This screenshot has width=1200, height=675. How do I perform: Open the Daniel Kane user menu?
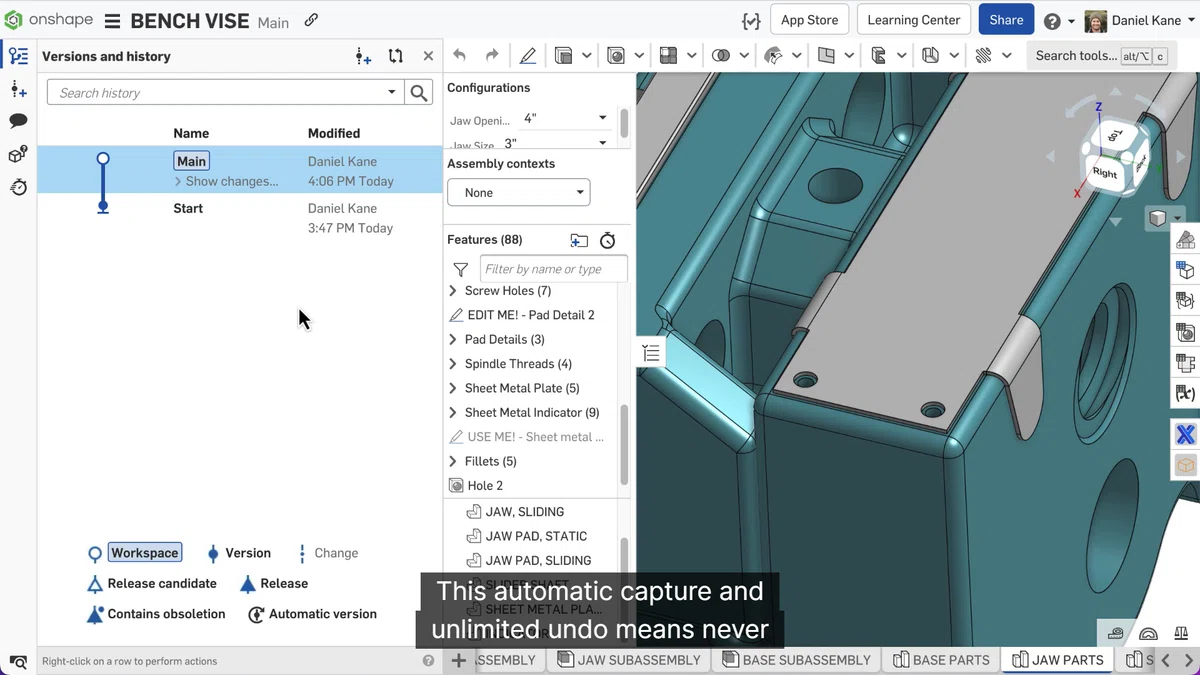1139,21
